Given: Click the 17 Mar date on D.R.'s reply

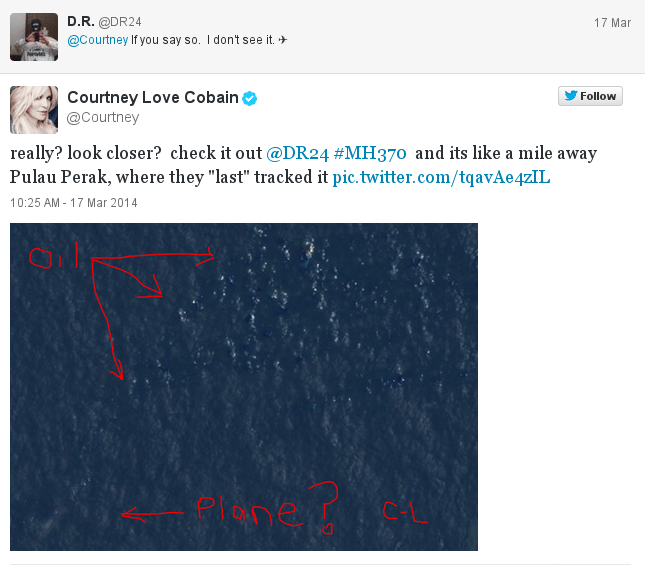Looking at the screenshot, I should click(610, 21).
